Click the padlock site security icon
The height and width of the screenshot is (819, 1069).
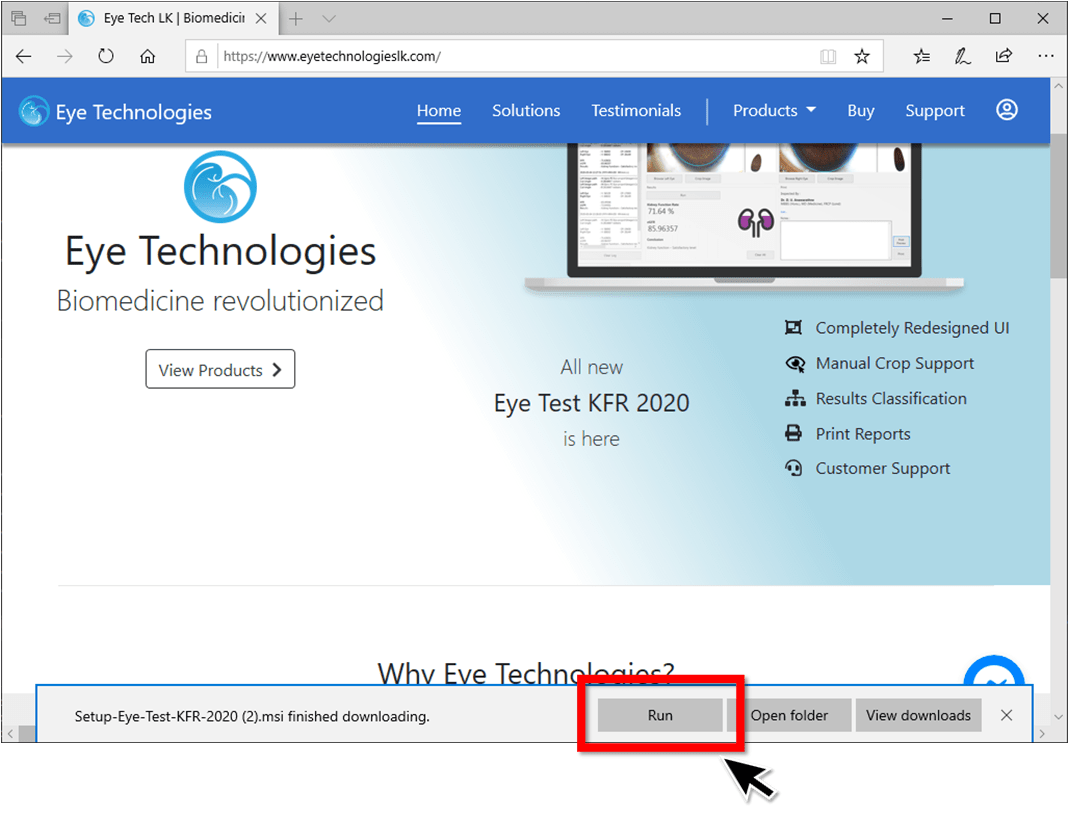202,57
